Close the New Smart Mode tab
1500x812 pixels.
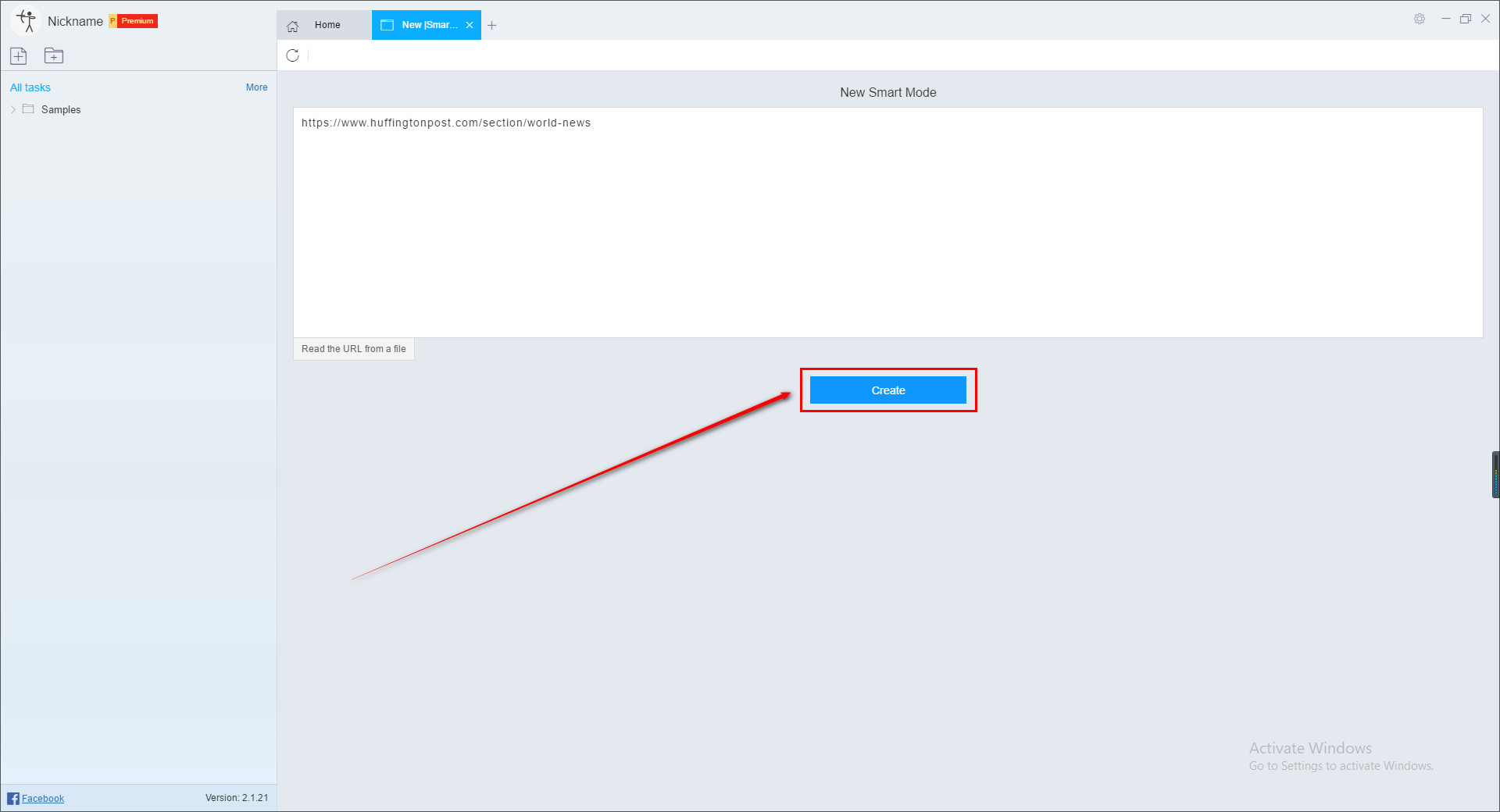click(470, 25)
